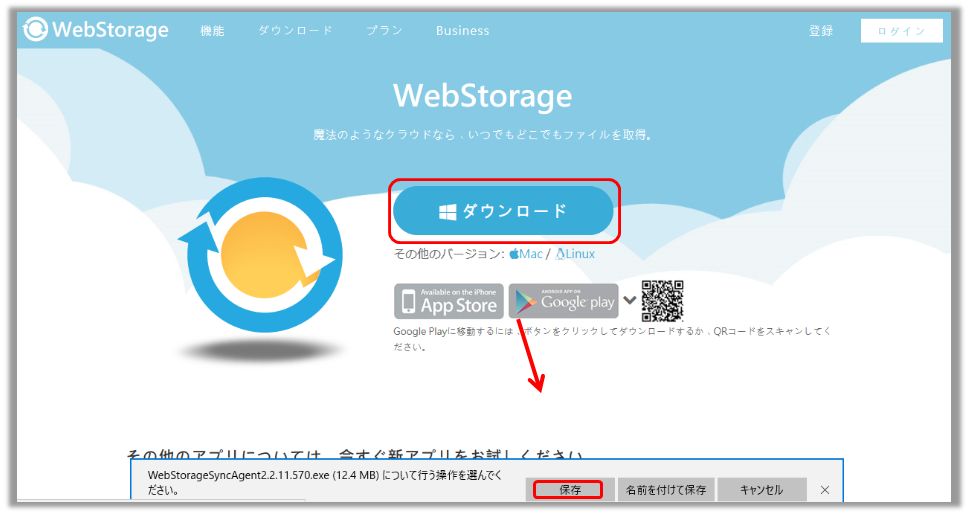The width and height of the screenshot is (968, 514).
Task: Click the App Store badge
Action: point(449,301)
